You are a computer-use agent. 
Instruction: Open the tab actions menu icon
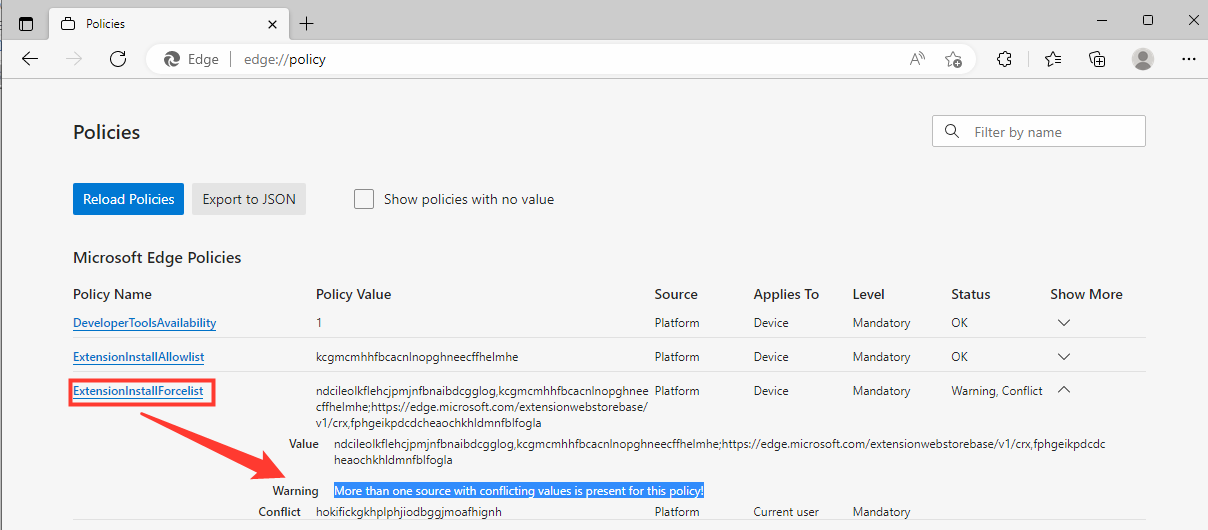click(x=26, y=23)
